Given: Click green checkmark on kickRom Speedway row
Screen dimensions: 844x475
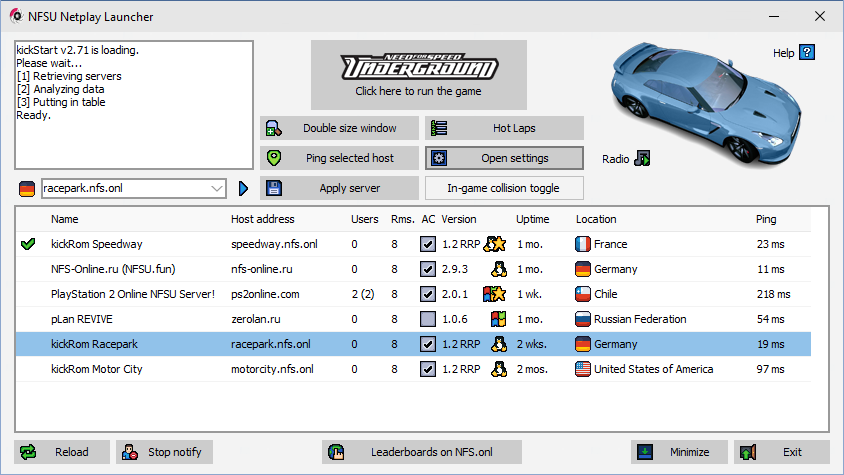Looking at the screenshot, I should point(28,244).
